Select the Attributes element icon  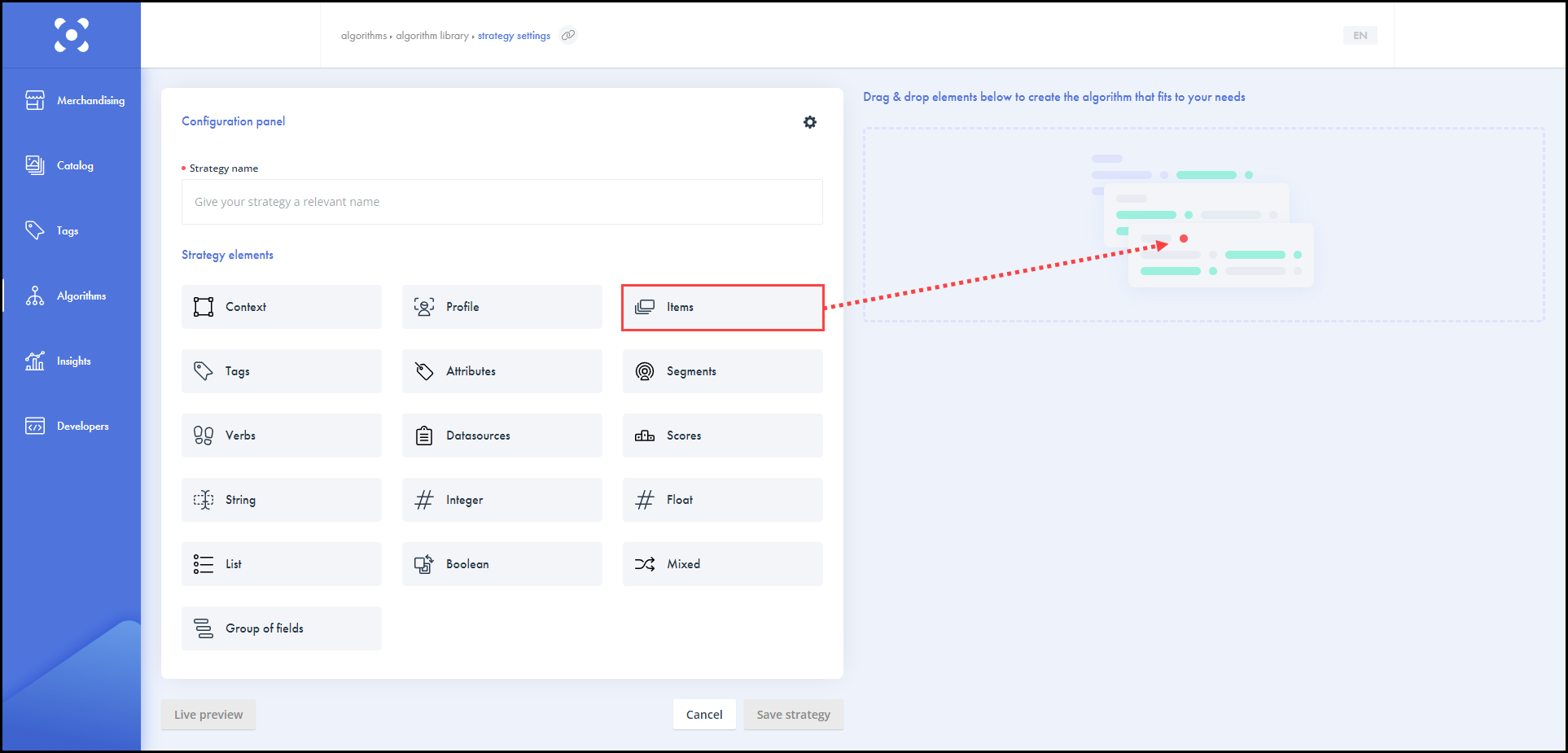pos(424,371)
